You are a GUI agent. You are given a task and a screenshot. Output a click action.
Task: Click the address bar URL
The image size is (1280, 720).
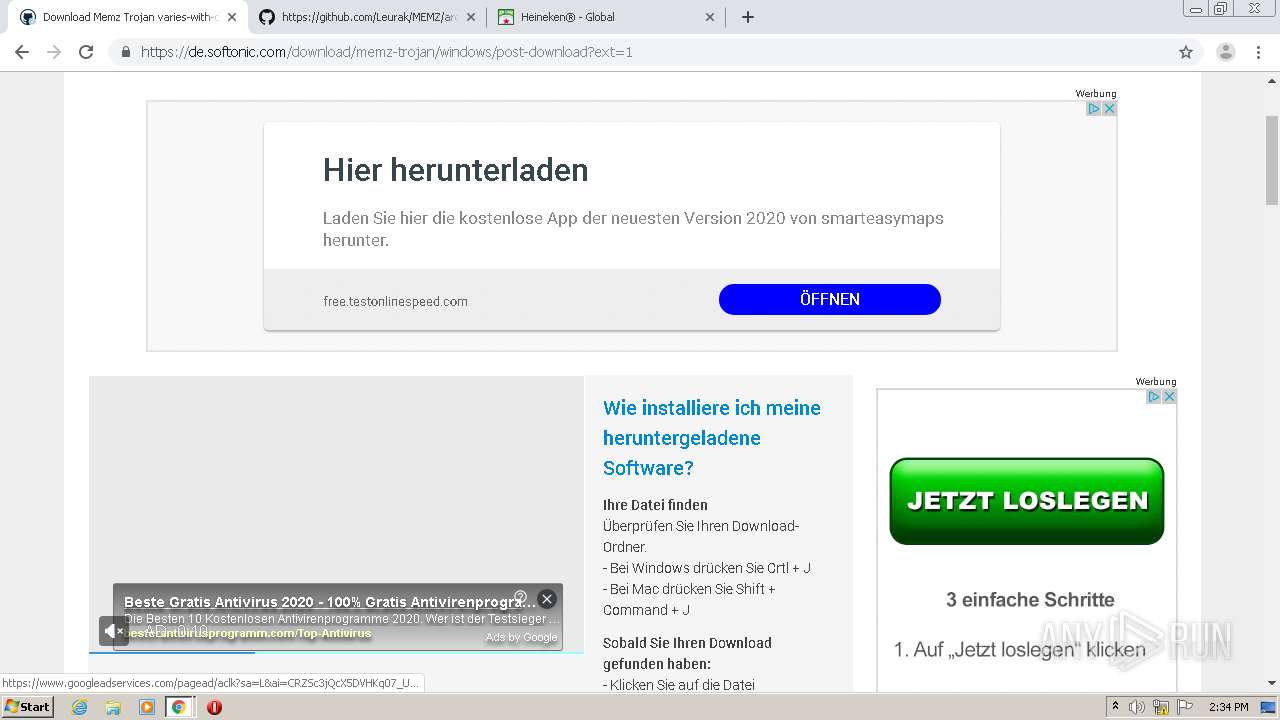coord(387,52)
